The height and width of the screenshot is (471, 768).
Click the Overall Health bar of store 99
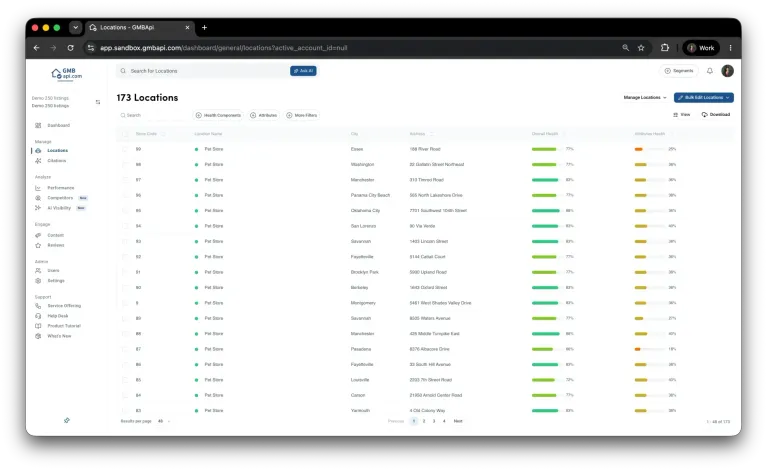coord(546,149)
